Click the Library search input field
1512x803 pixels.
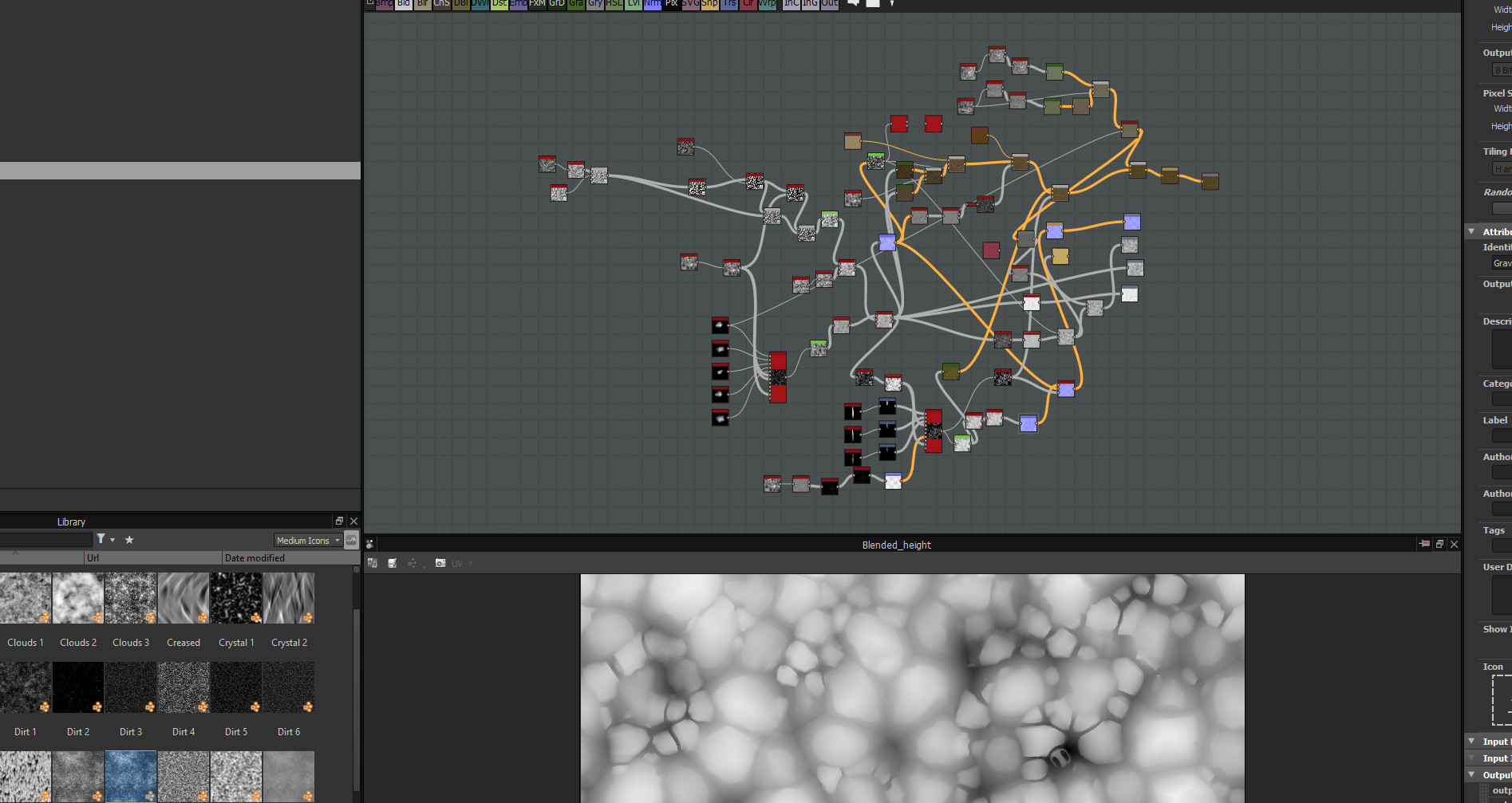pyautogui.click(x=45, y=540)
